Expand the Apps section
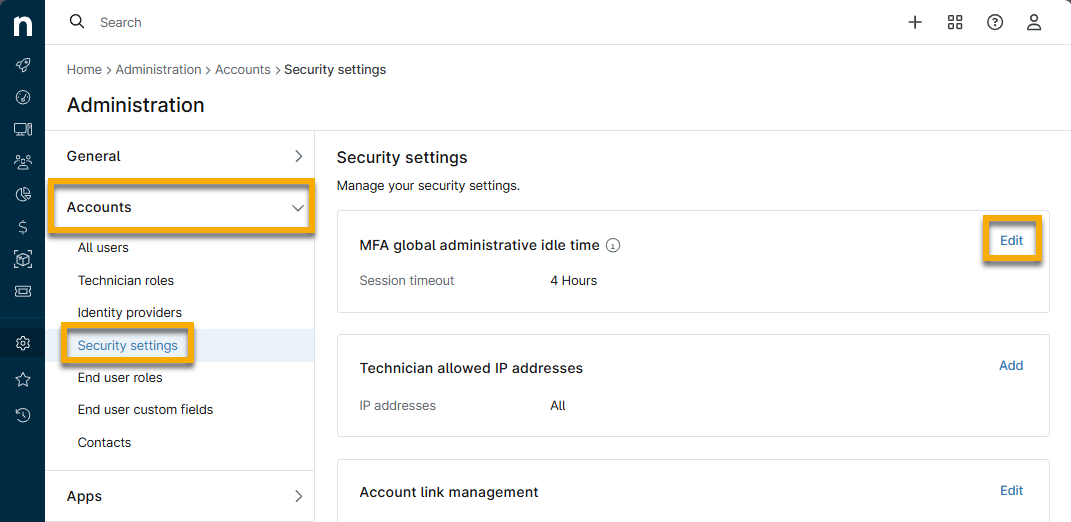Image resolution: width=1071 pixels, height=522 pixels. coord(297,496)
